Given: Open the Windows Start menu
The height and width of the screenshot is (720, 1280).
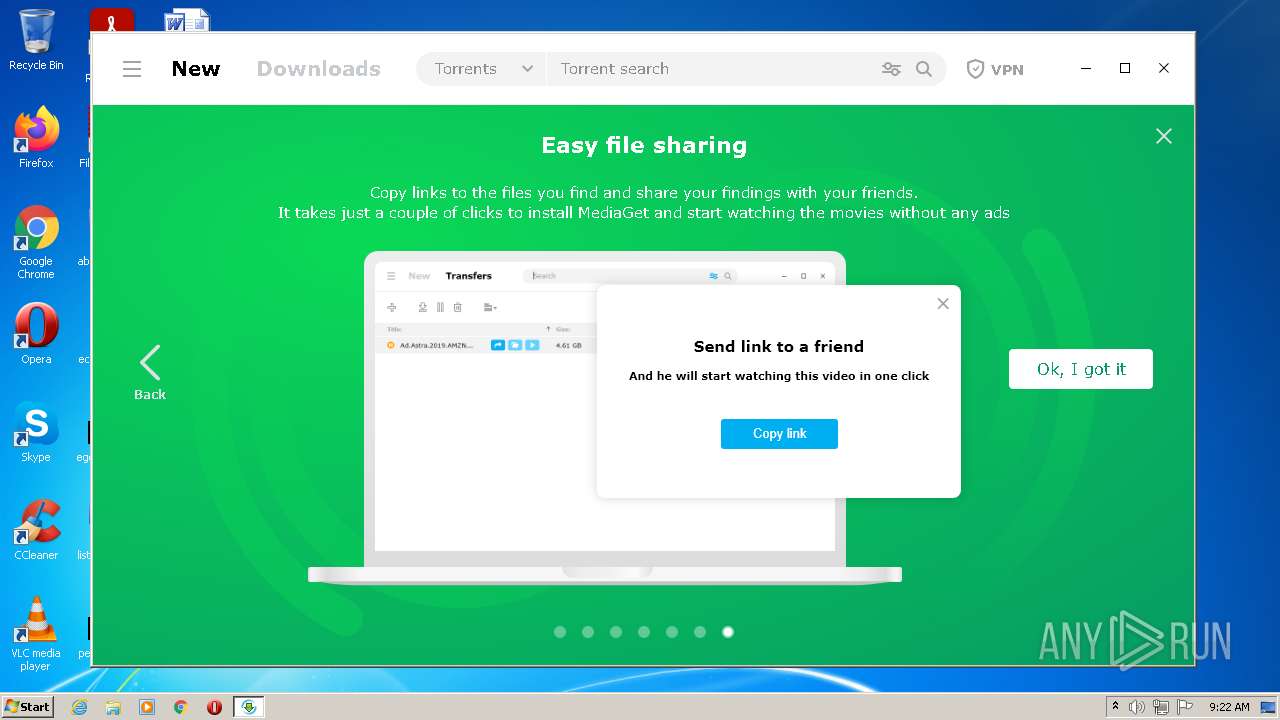Looking at the screenshot, I should 27,706.
